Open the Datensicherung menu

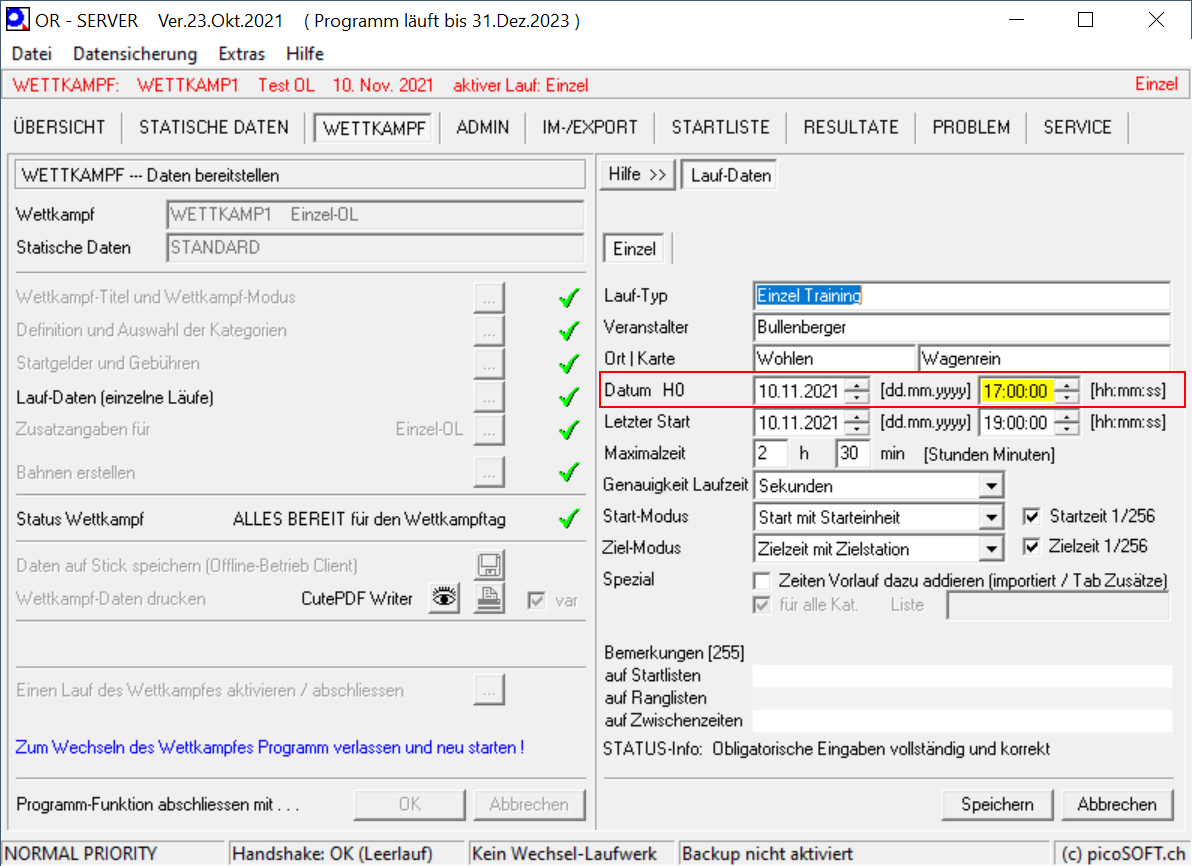pos(135,54)
